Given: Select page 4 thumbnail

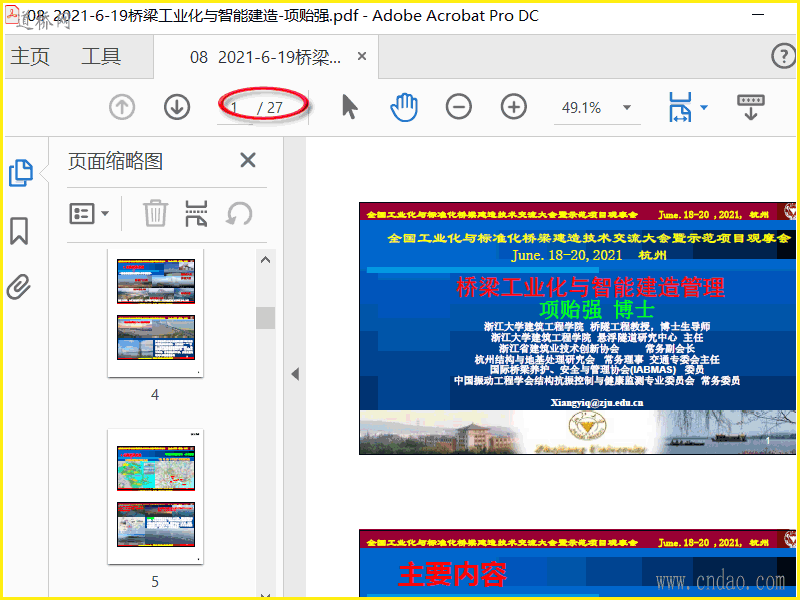Looking at the screenshot, I should click(156, 313).
